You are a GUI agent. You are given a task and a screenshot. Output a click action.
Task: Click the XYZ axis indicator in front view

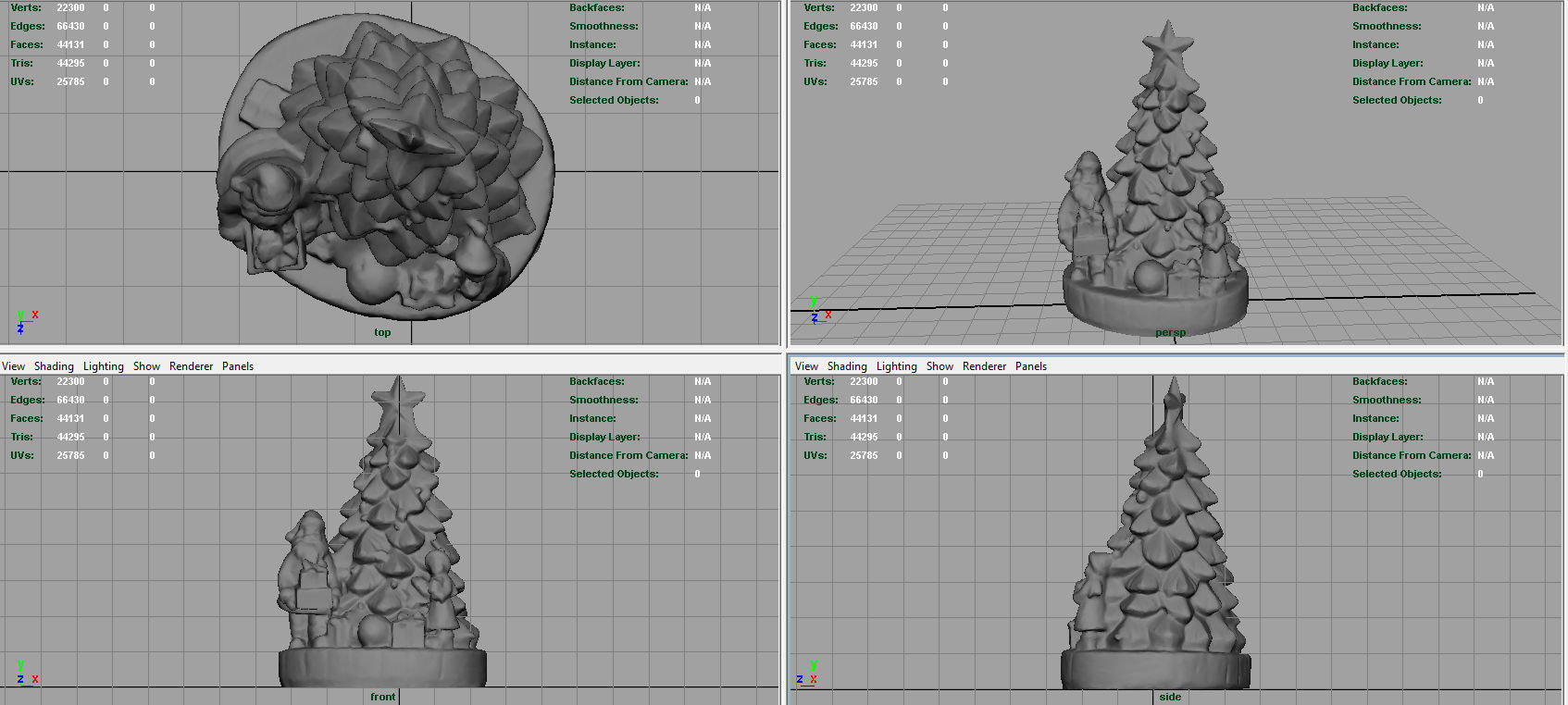pyautogui.click(x=26, y=673)
